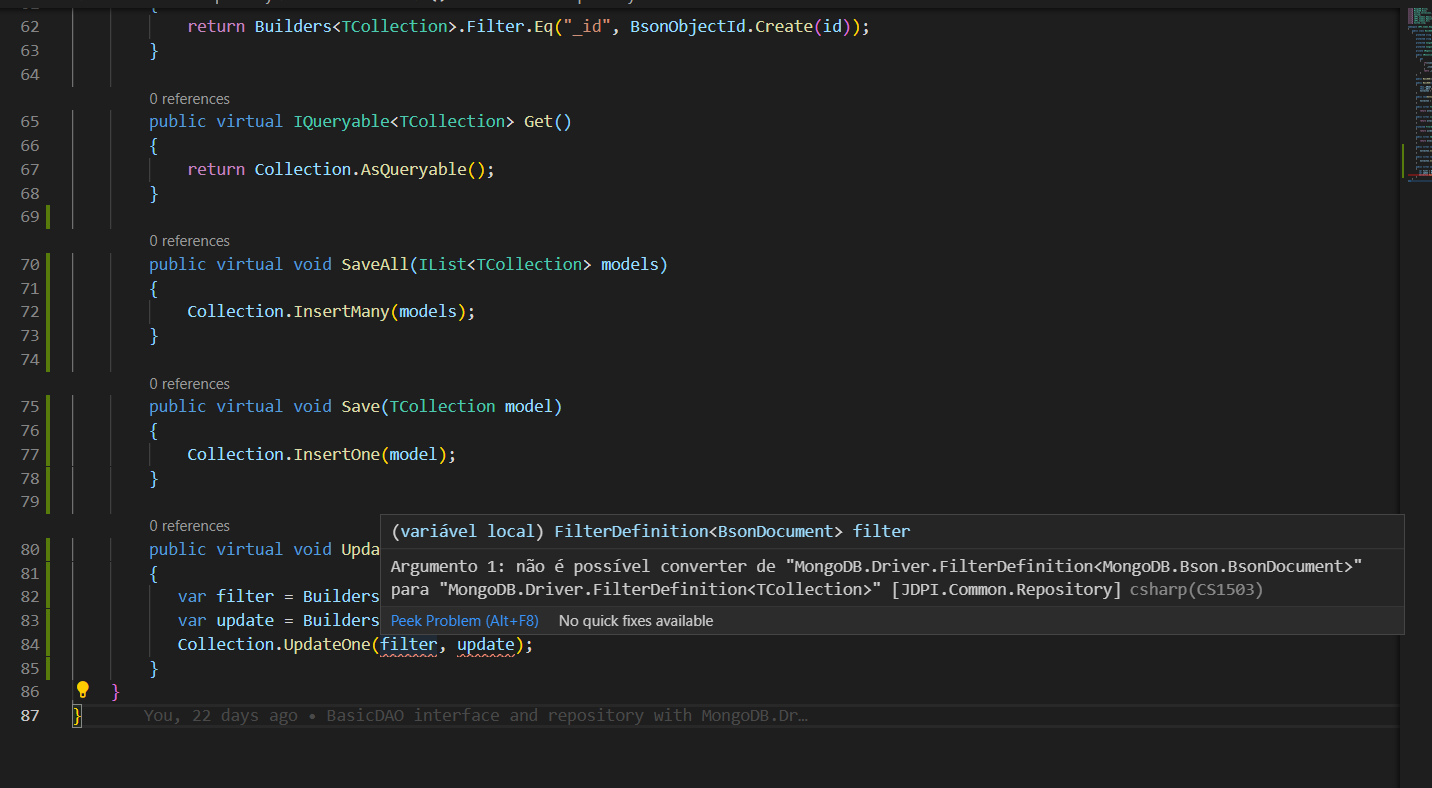Click 'UpdateOne' method call on line 84
The height and width of the screenshot is (788, 1432).
pos(327,644)
